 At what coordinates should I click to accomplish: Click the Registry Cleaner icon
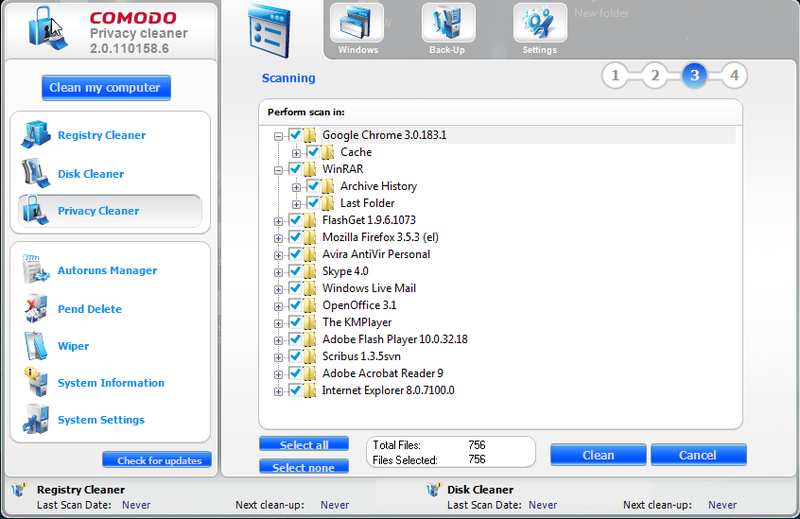click(x=36, y=134)
